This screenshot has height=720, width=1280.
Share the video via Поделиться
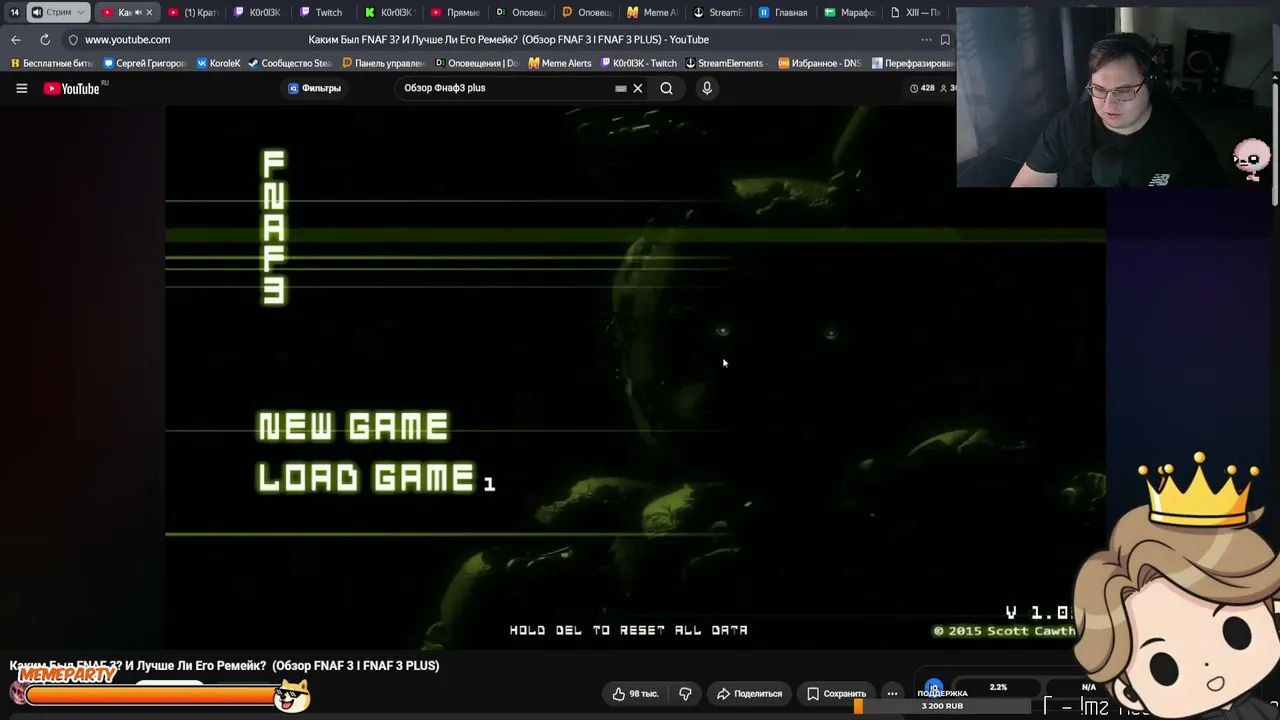(749, 693)
